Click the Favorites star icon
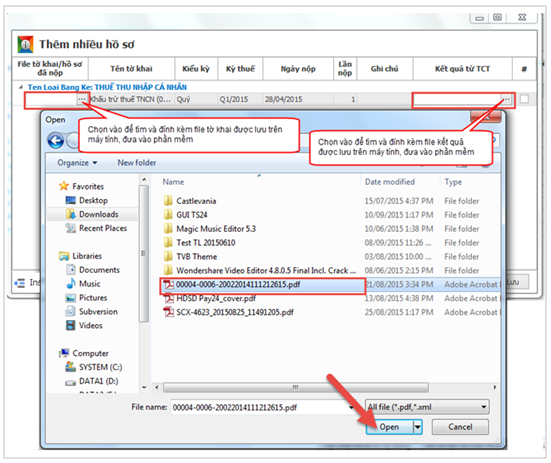Viewport: 551px width, 463px height. click(x=64, y=186)
